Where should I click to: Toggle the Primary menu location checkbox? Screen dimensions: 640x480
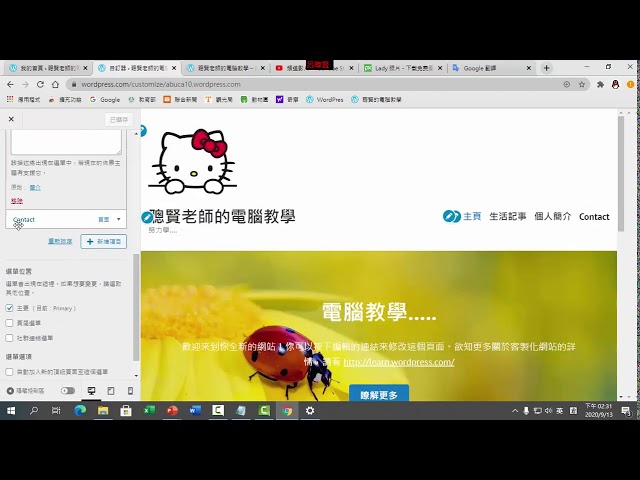click(9, 308)
